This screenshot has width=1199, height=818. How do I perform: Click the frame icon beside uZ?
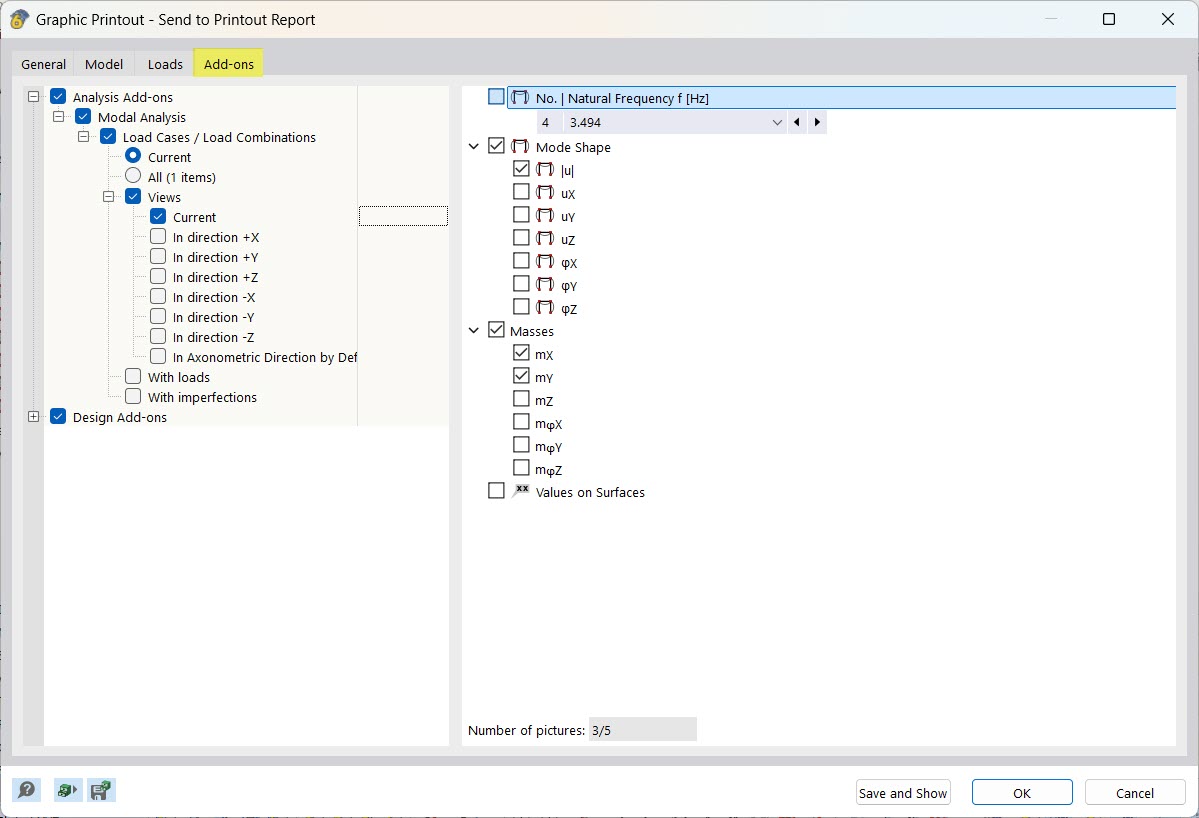coord(545,238)
